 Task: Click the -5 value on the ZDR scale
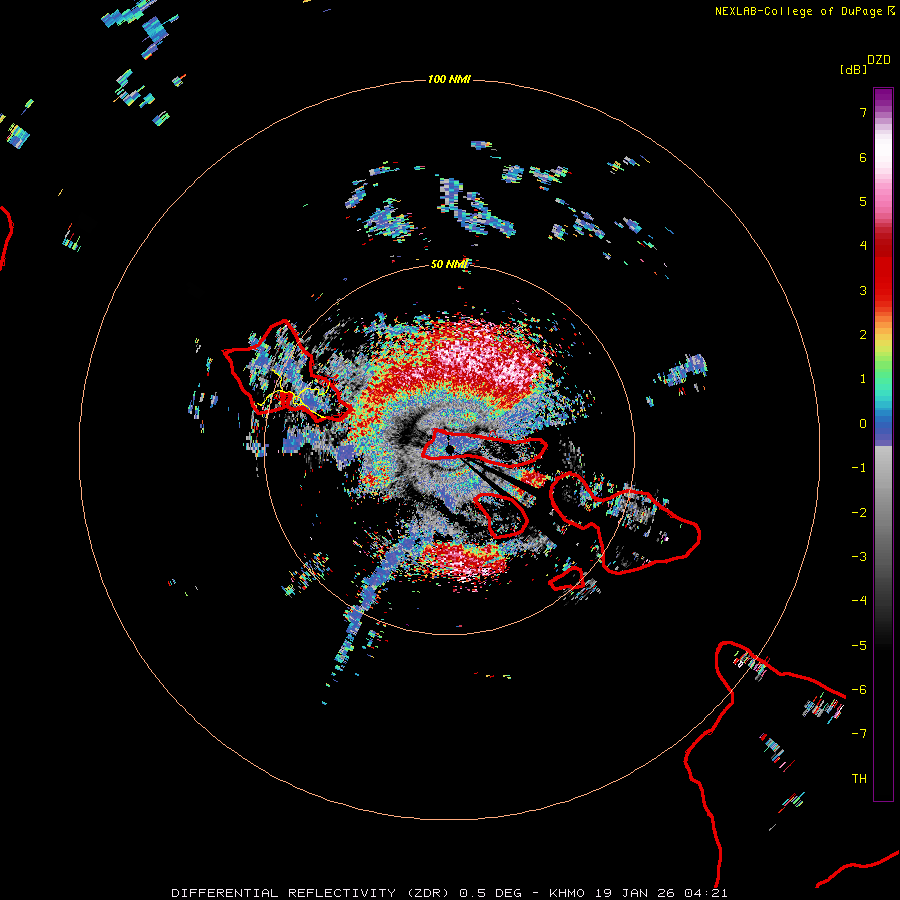[859, 646]
